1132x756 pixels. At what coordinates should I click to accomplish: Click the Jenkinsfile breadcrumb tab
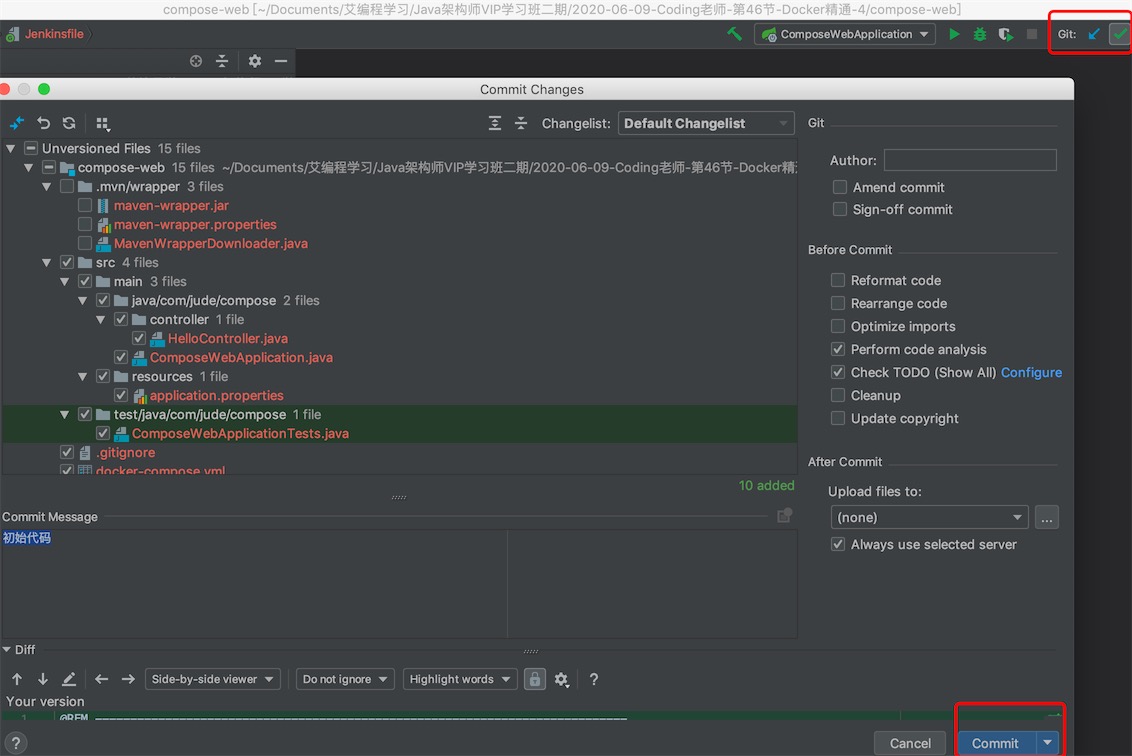point(54,34)
